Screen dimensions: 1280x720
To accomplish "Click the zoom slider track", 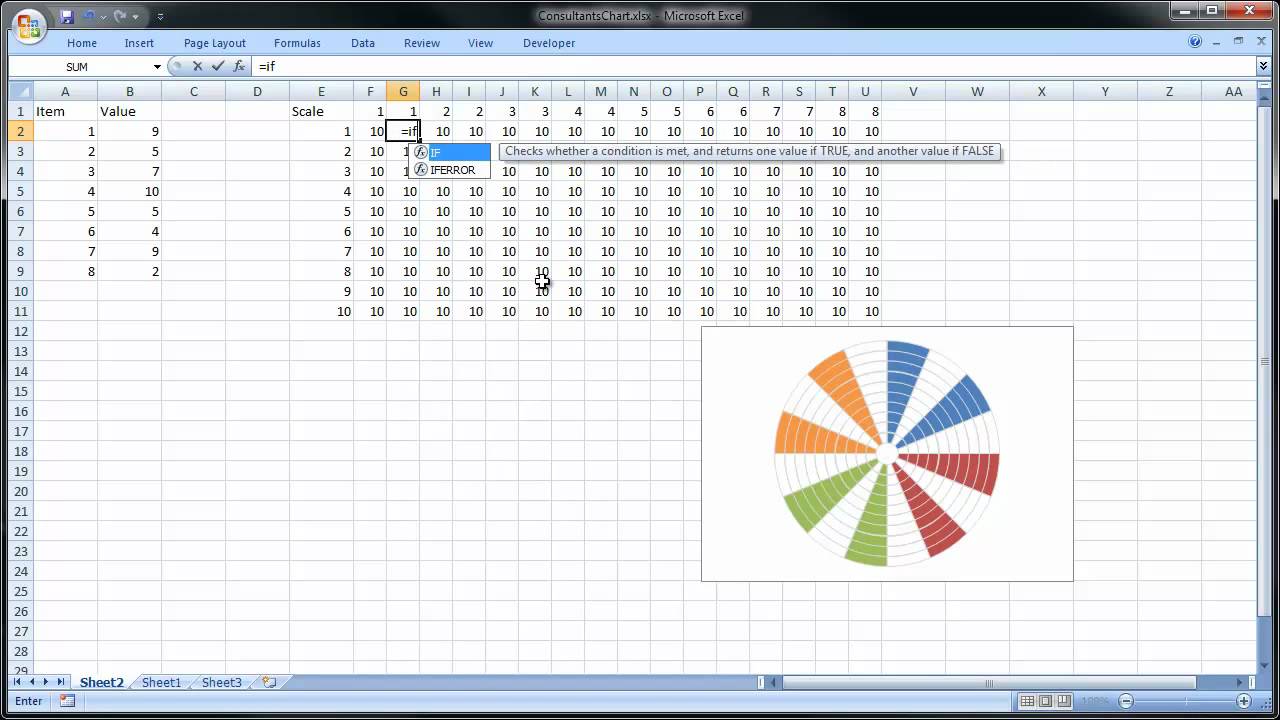I will [1185, 701].
